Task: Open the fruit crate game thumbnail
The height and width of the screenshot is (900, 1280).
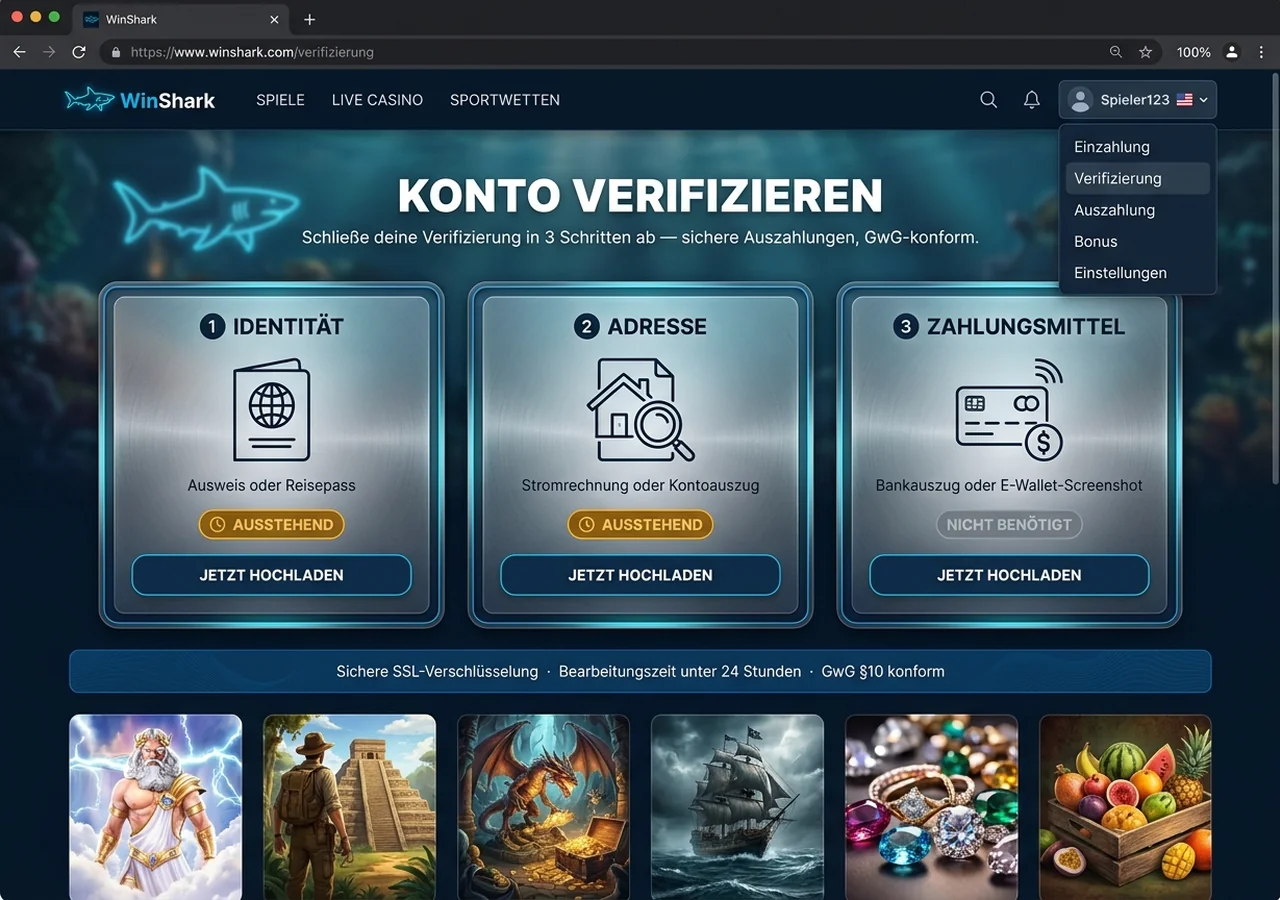Action: click(x=1125, y=807)
